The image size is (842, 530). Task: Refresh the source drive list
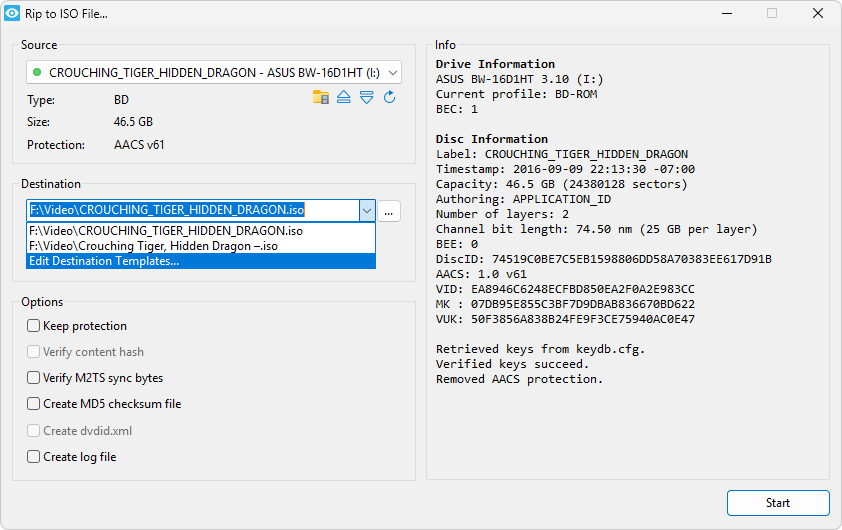coord(390,97)
